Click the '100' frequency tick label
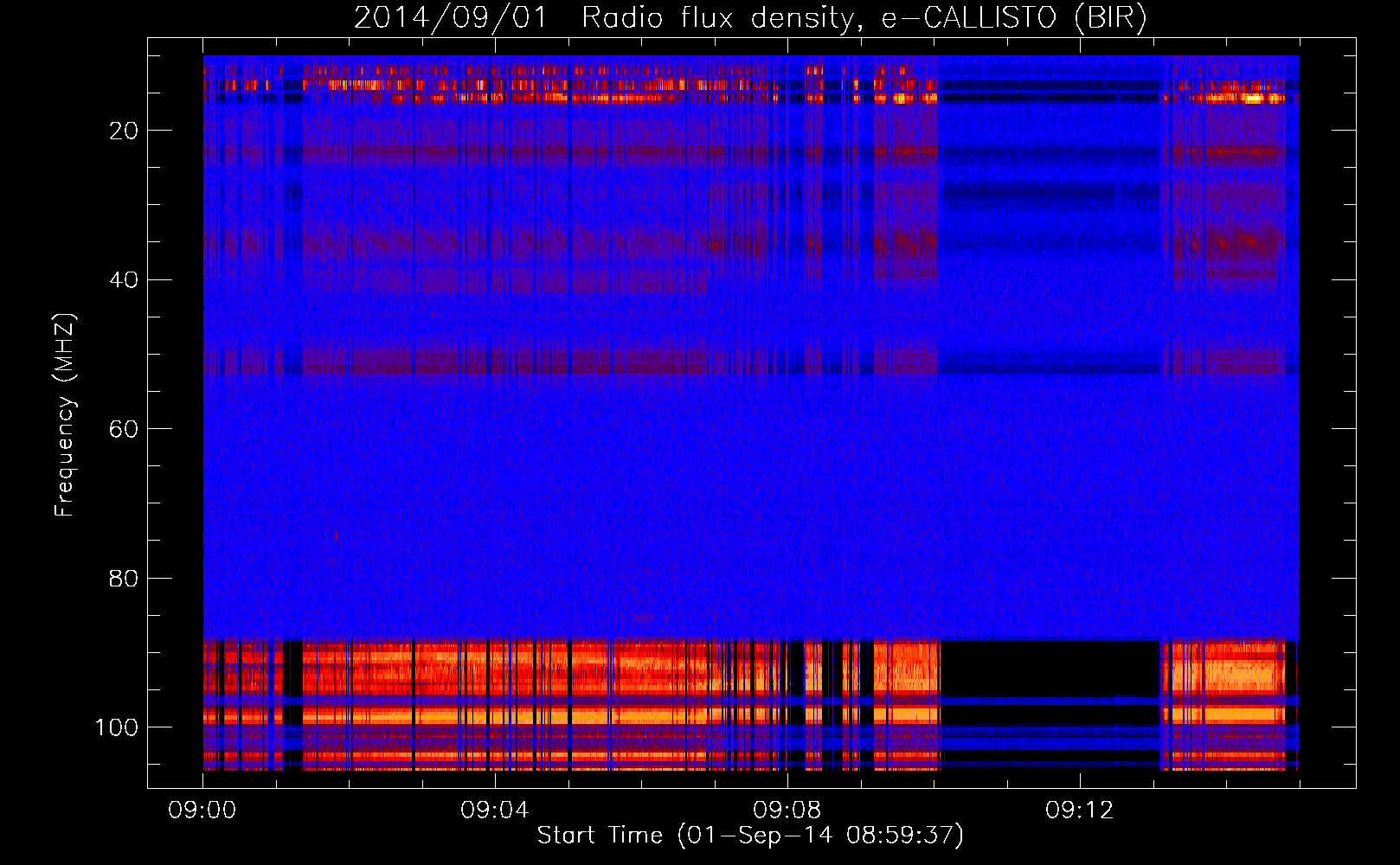 [118, 727]
